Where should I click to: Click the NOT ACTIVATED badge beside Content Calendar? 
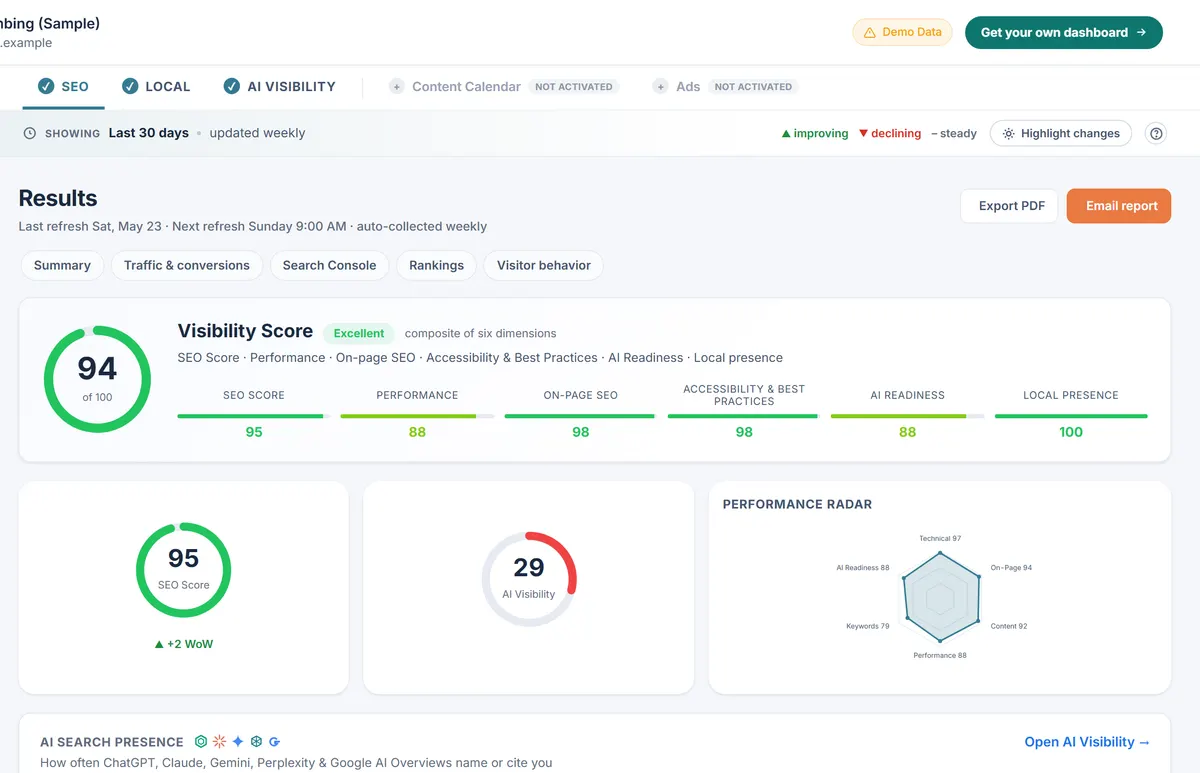pos(574,87)
